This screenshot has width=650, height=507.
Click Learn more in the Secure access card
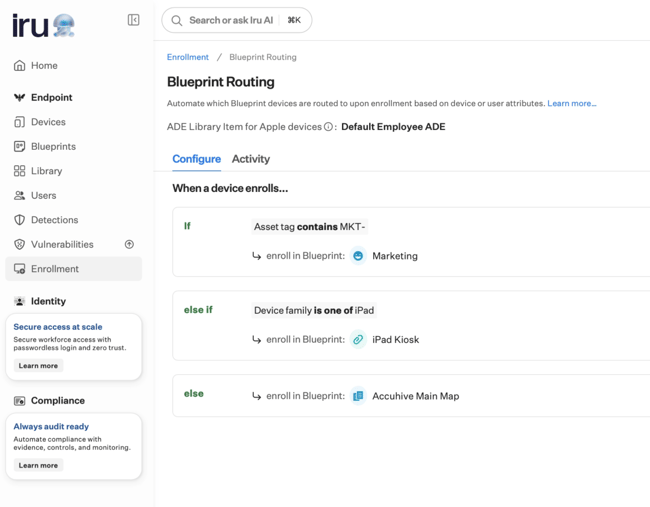(x=38, y=366)
